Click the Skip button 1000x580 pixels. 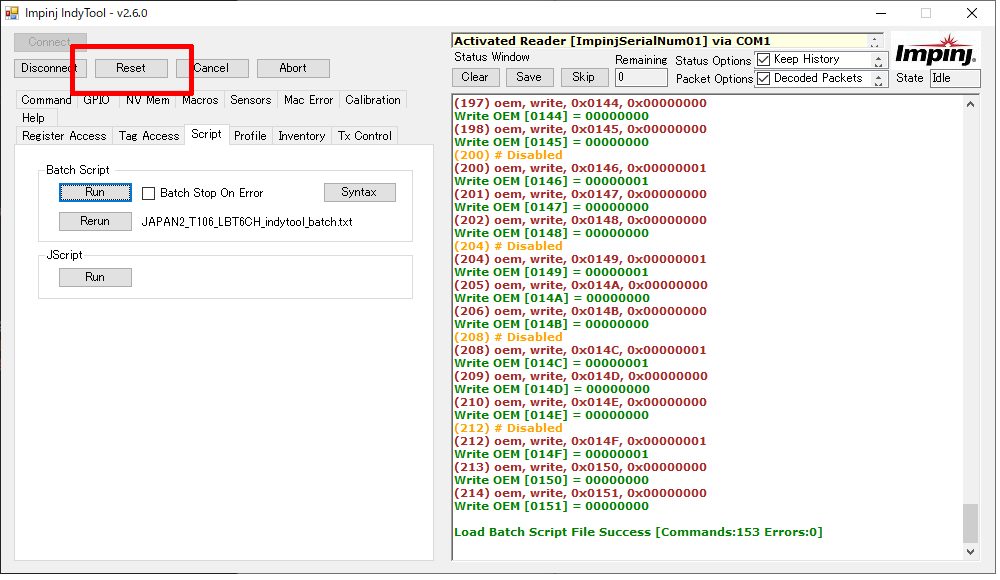tap(583, 77)
